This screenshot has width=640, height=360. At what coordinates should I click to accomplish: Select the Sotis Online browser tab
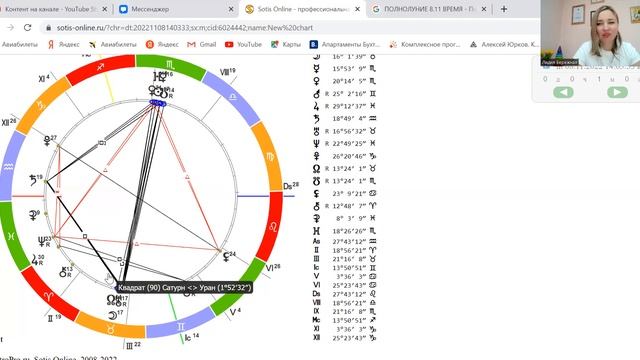[x=302, y=9]
